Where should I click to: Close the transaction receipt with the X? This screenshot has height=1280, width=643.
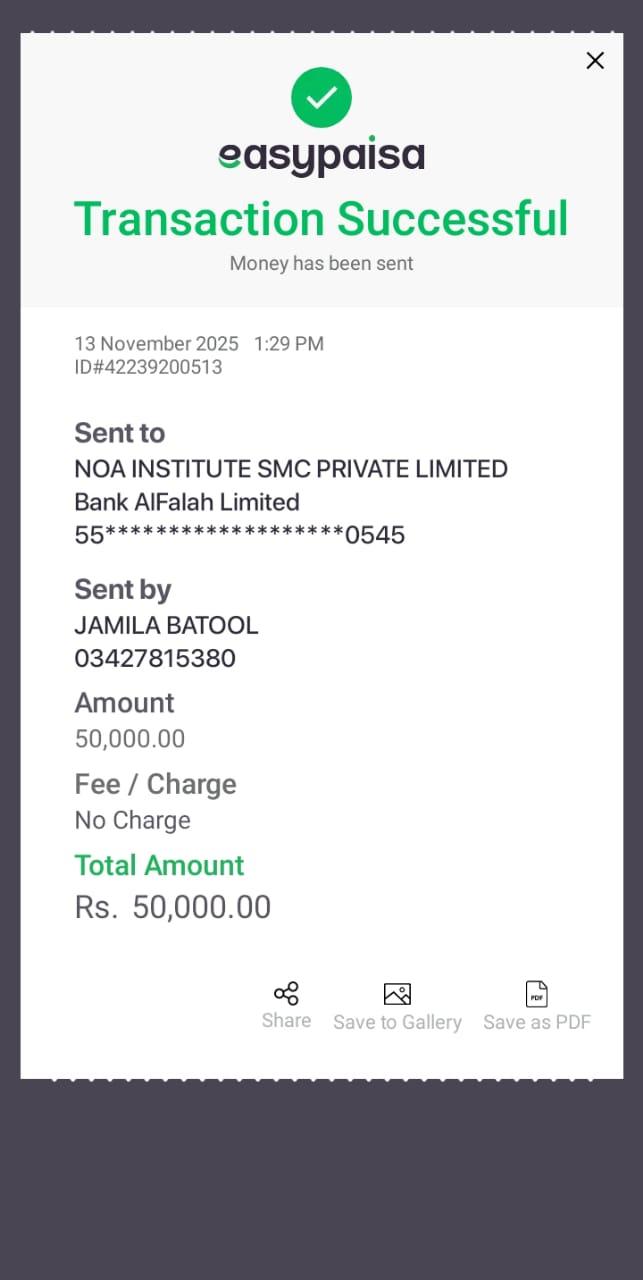tap(595, 61)
